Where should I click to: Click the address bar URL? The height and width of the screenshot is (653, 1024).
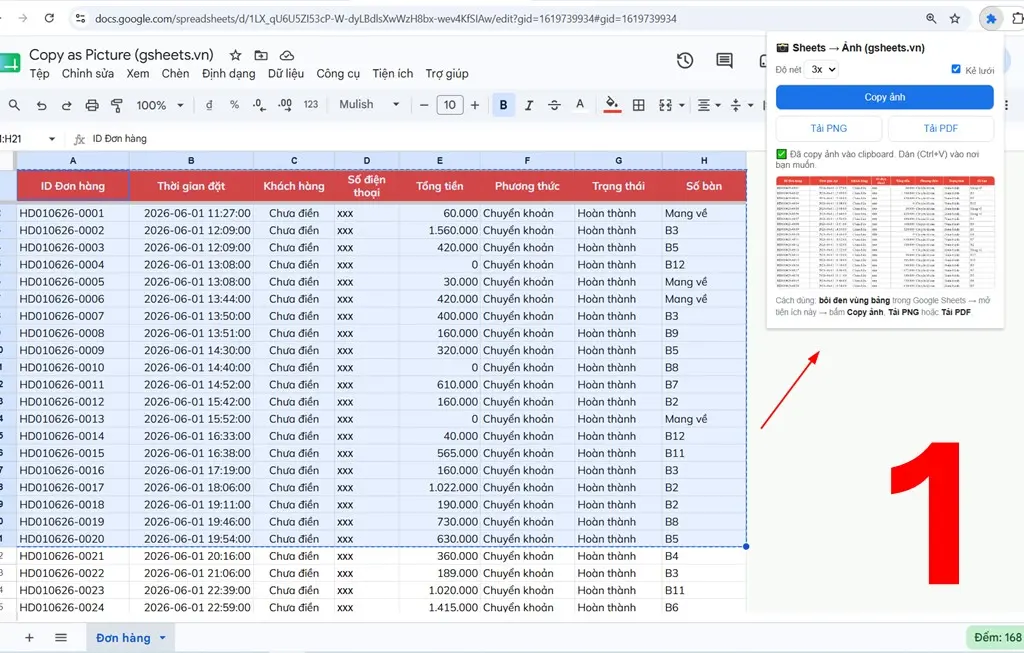click(x=385, y=19)
